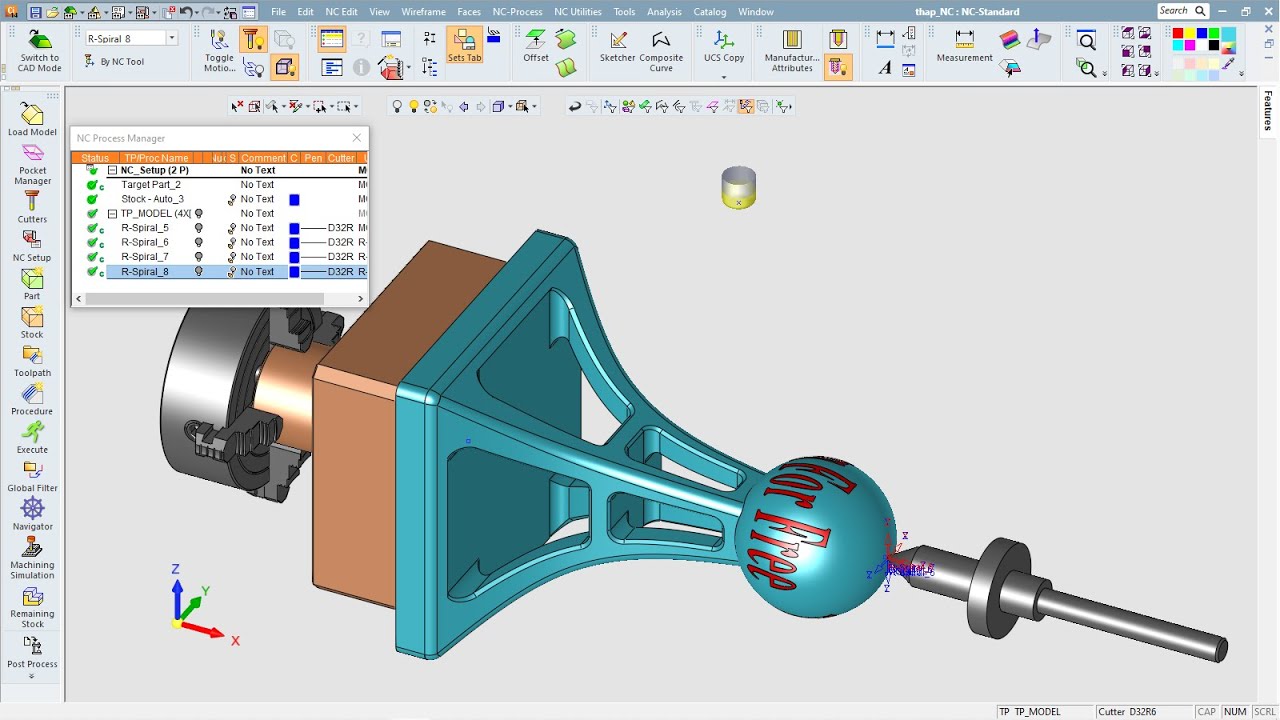The image size is (1280, 720).
Task: Toggle the TP_MODEL light bulb visibility
Action: tap(198, 213)
